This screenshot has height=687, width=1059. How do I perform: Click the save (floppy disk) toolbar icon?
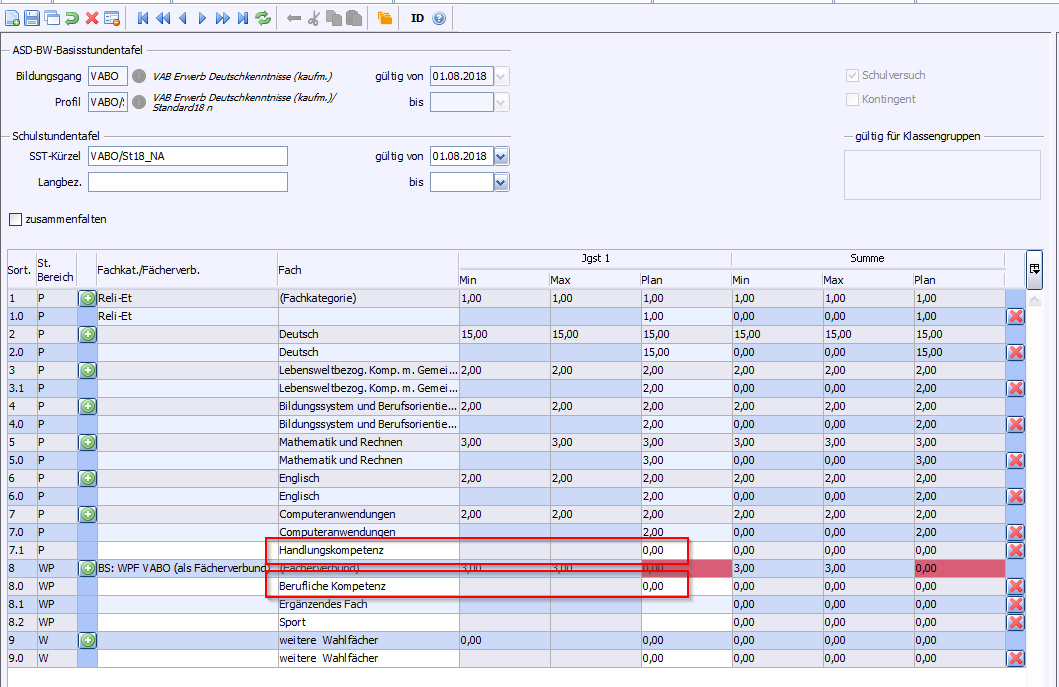point(32,18)
